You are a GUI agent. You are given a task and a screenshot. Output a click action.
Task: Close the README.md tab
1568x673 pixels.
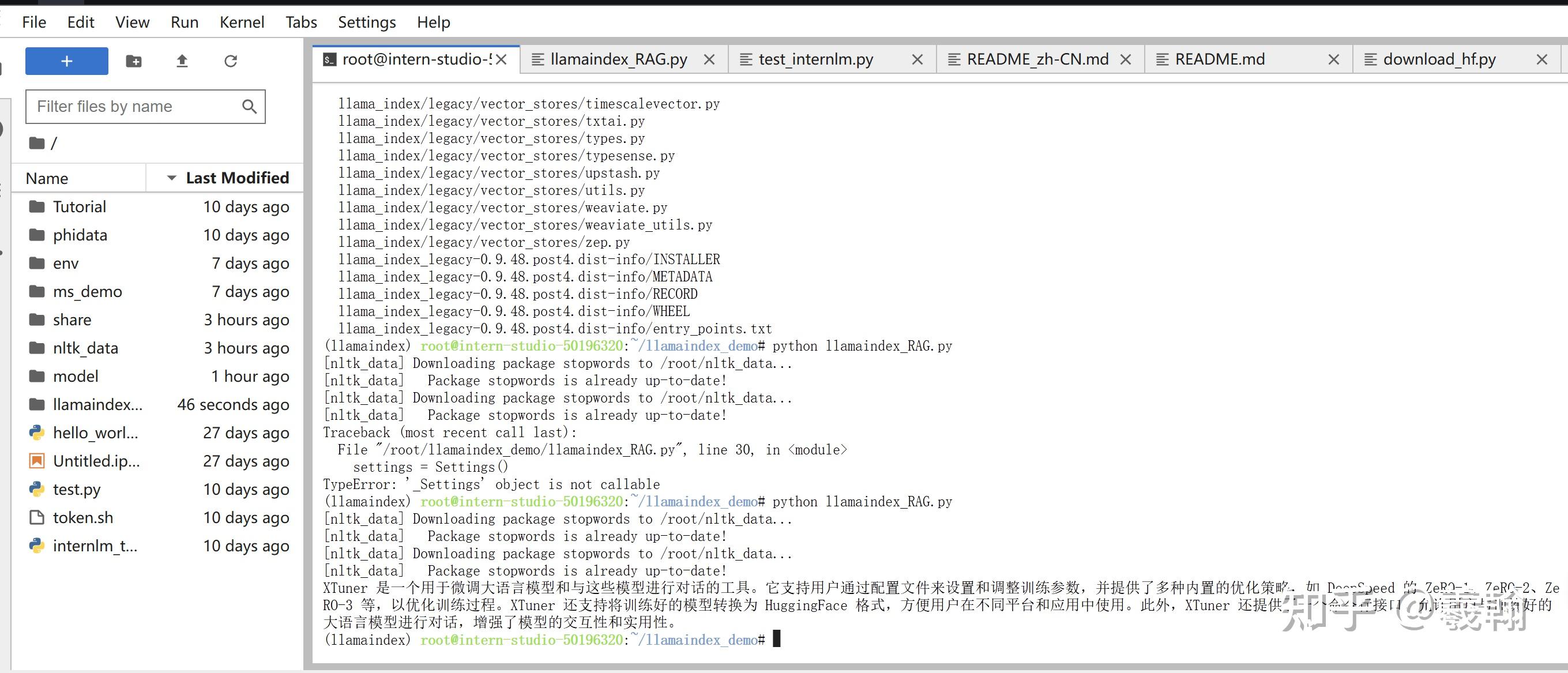1334,59
